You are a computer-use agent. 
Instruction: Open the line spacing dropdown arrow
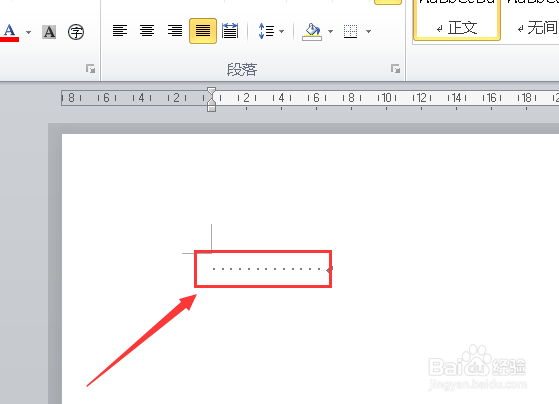pos(282,32)
